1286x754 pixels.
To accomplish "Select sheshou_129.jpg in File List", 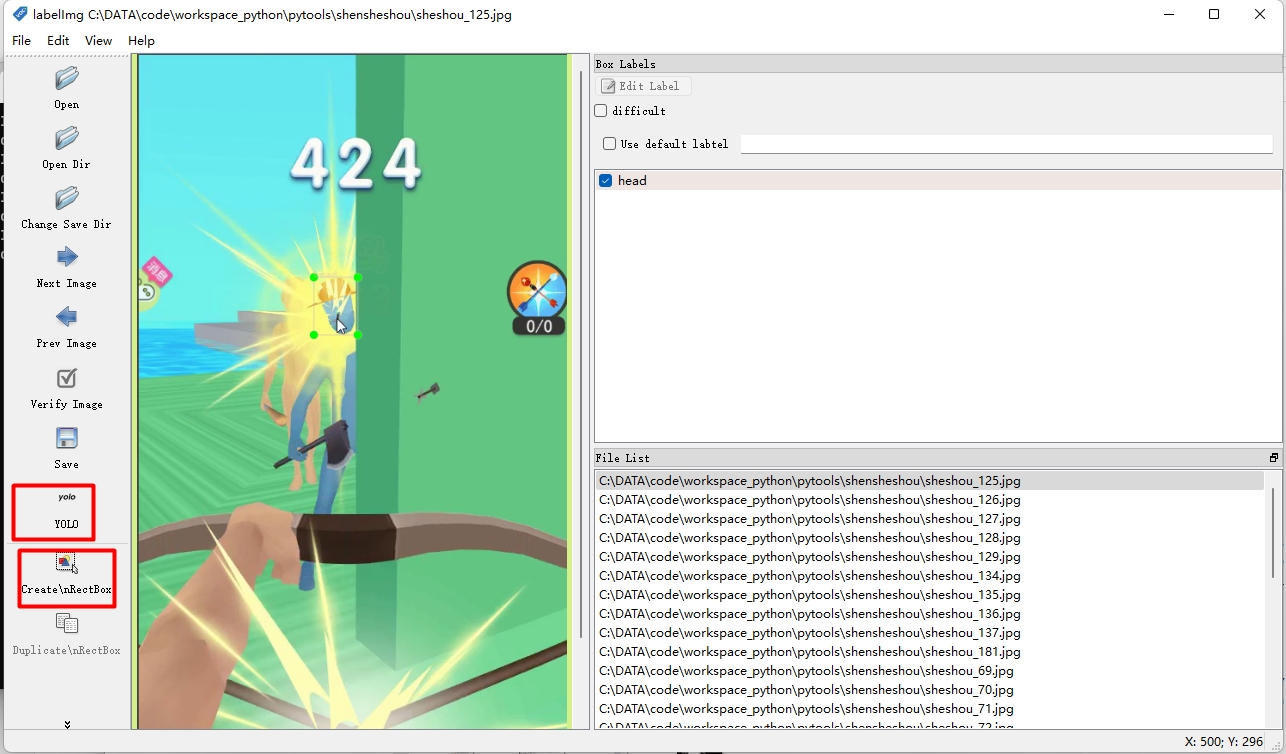I will [930, 557].
